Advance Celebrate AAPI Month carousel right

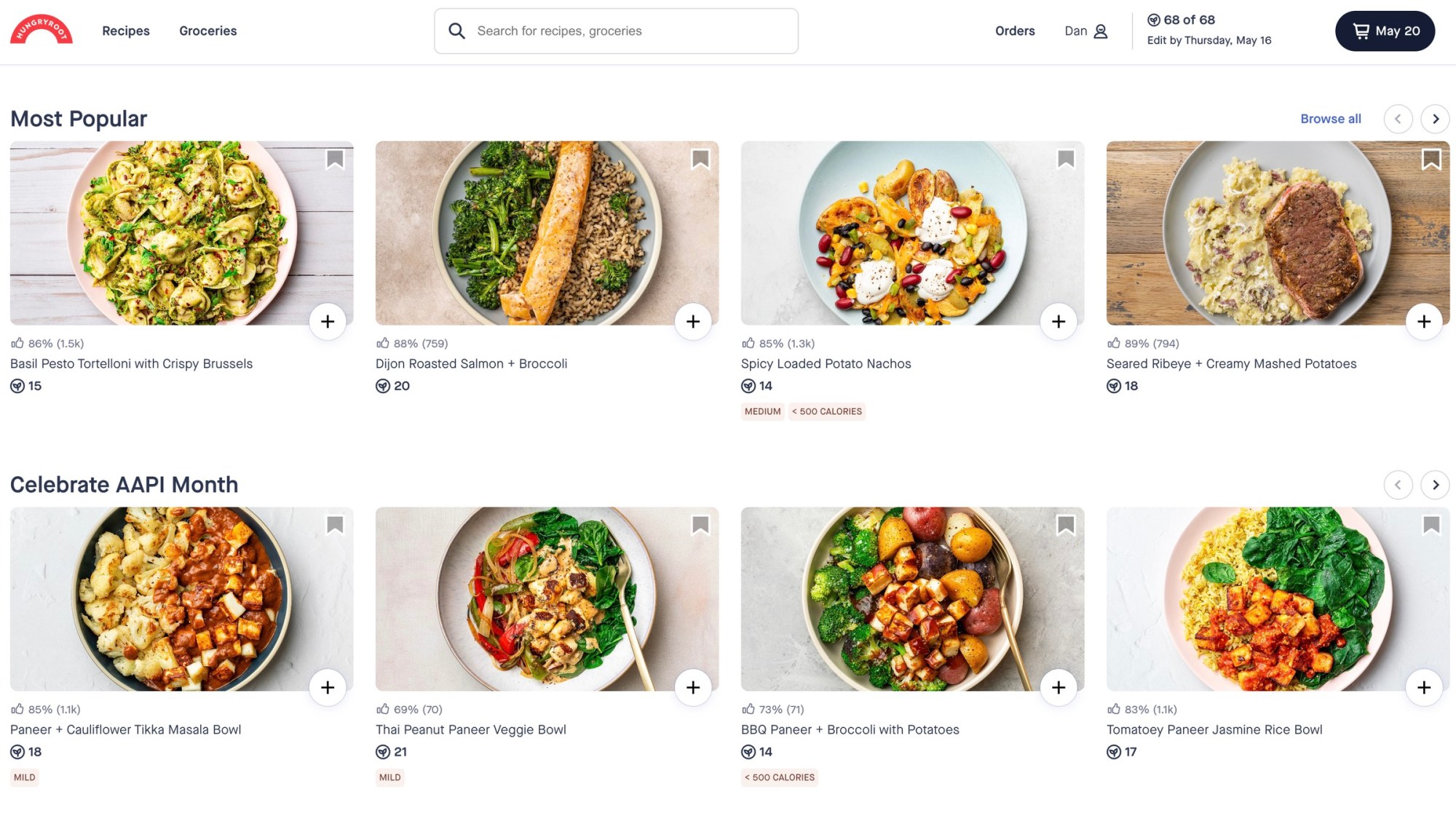1435,484
